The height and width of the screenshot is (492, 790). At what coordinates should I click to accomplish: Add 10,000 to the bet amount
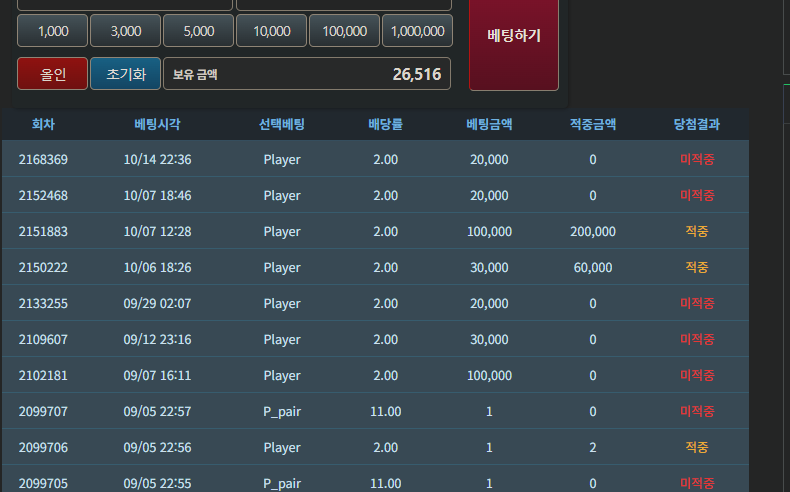pyautogui.click(x=272, y=31)
